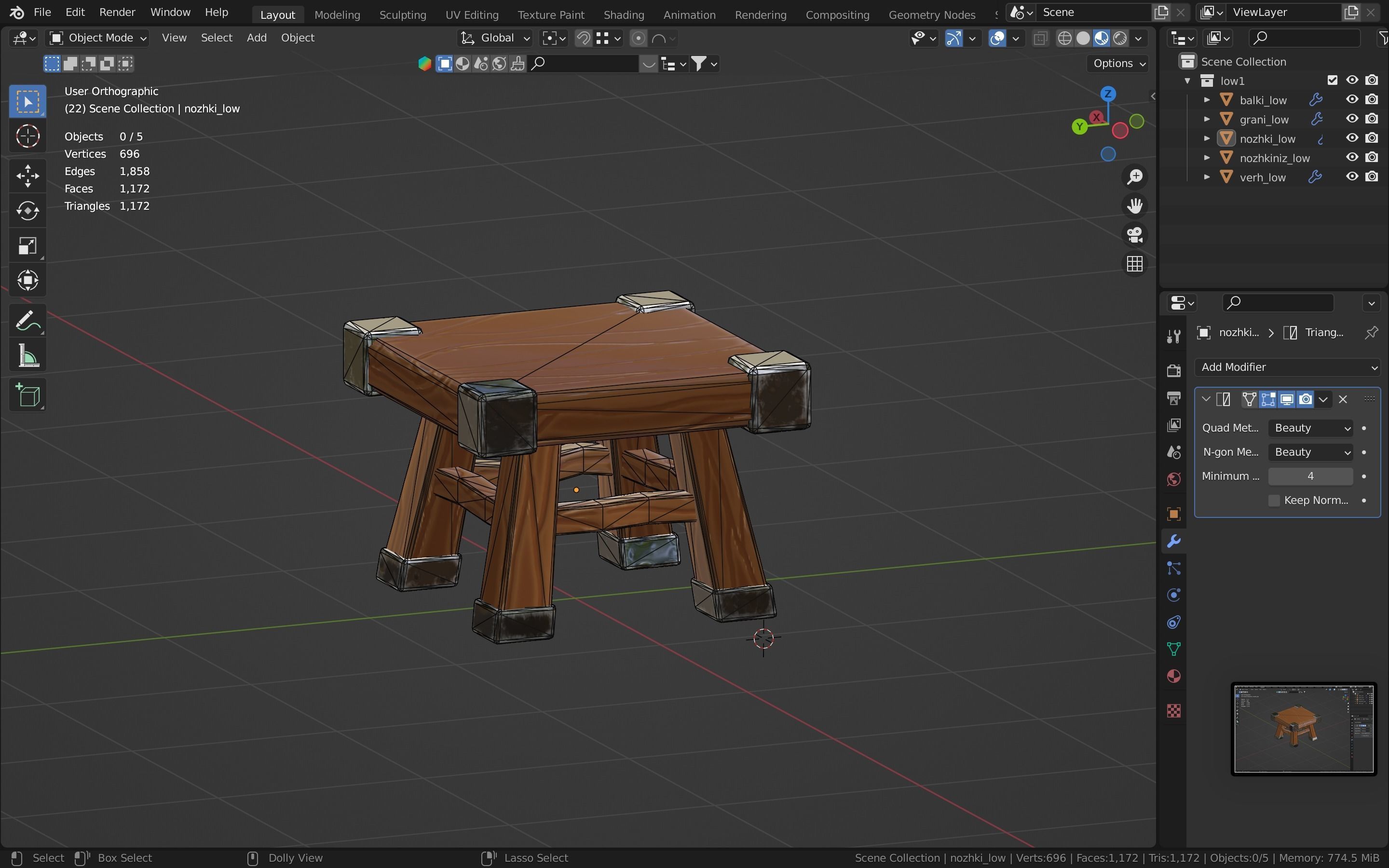Switch to the Shading workspace tab
This screenshot has width=1389, height=868.
[624, 14]
